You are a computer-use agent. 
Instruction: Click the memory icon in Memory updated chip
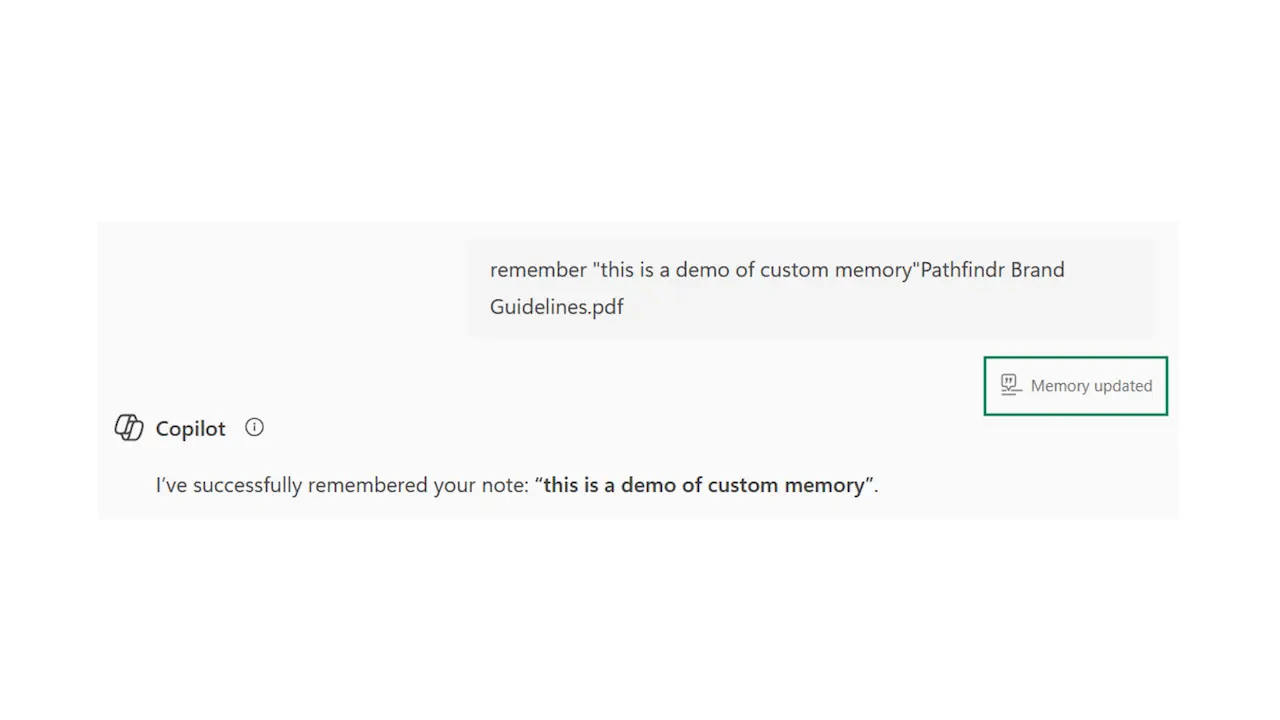[1010, 384]
